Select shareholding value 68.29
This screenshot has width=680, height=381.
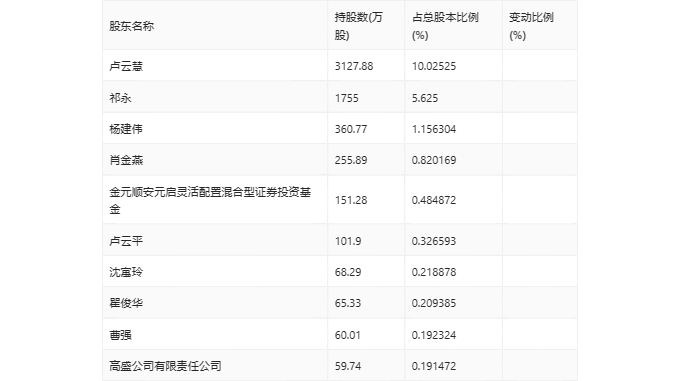(x=348, y=272)
